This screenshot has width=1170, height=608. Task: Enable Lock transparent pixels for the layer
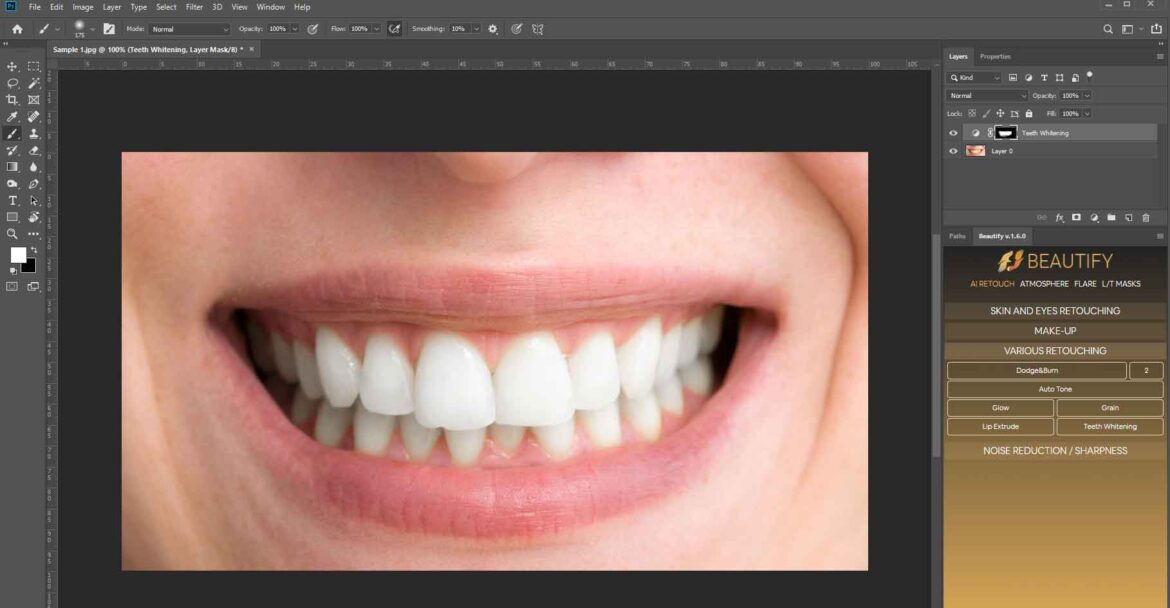pyautogui.click(x=972, y=113)
